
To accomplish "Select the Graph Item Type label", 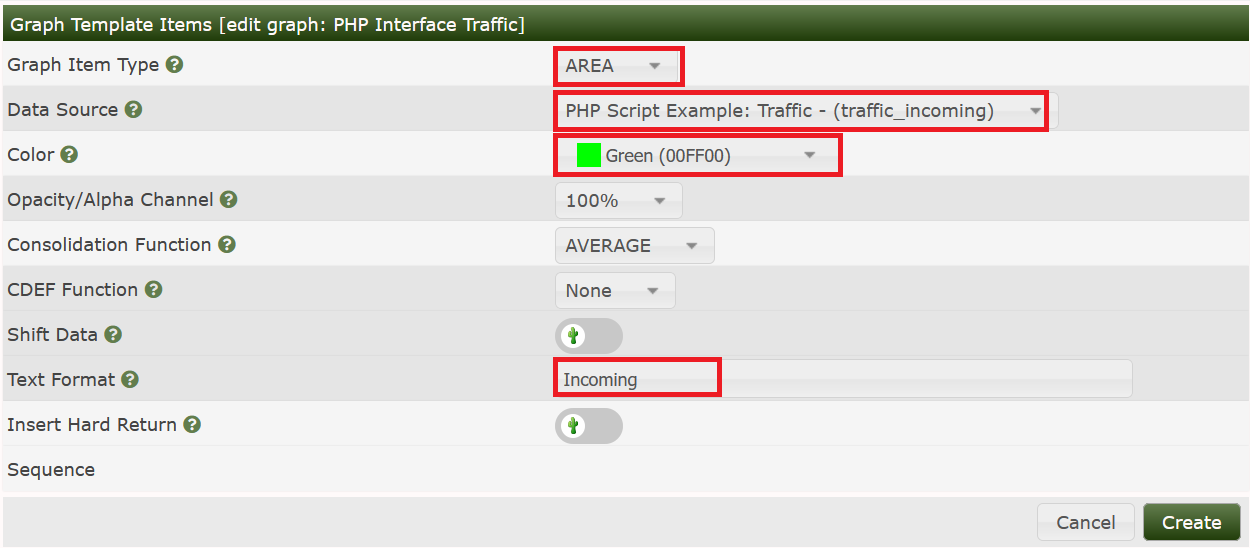I will 83,66.
